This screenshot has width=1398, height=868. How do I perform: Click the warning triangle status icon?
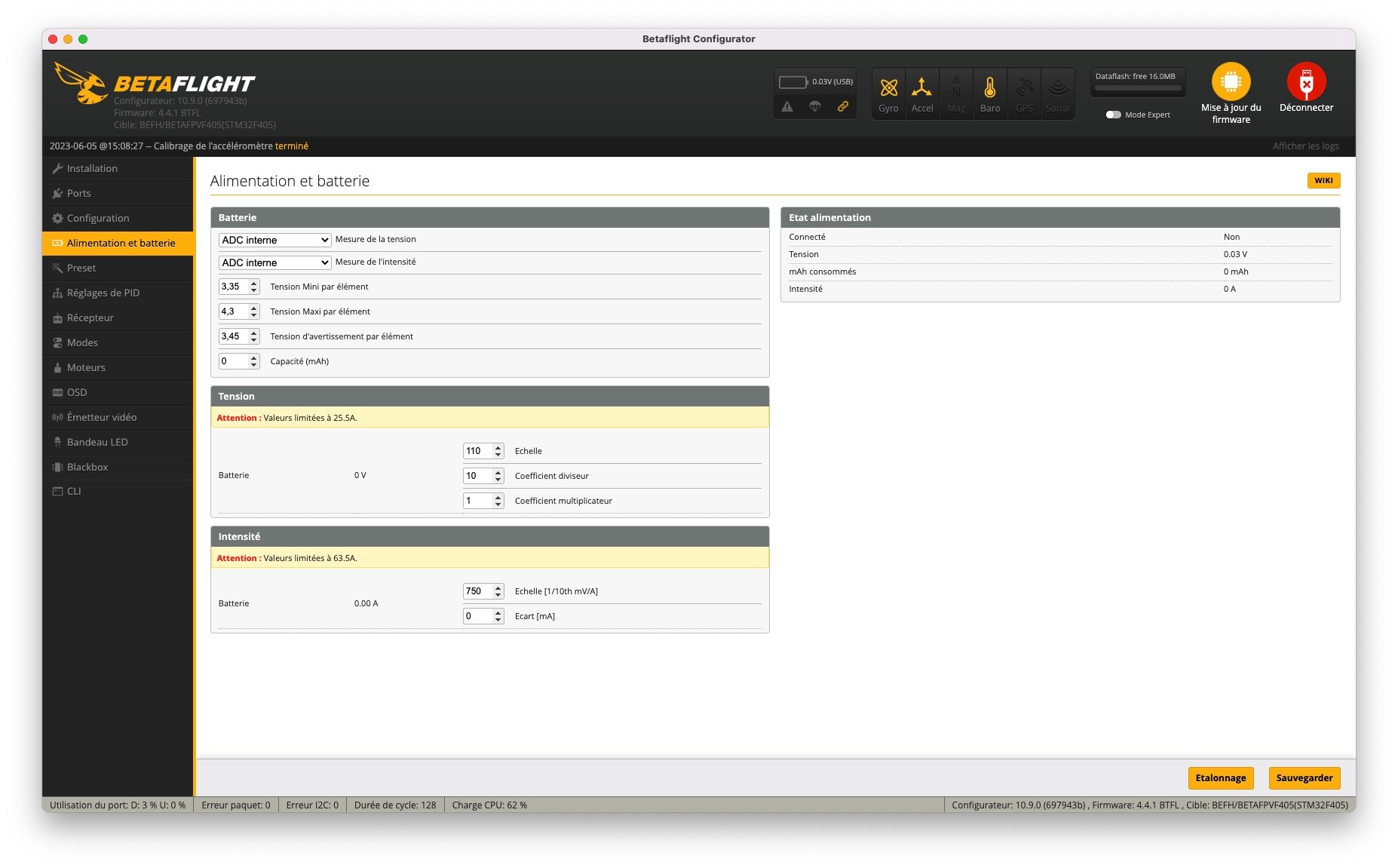(x=787, y=106)
